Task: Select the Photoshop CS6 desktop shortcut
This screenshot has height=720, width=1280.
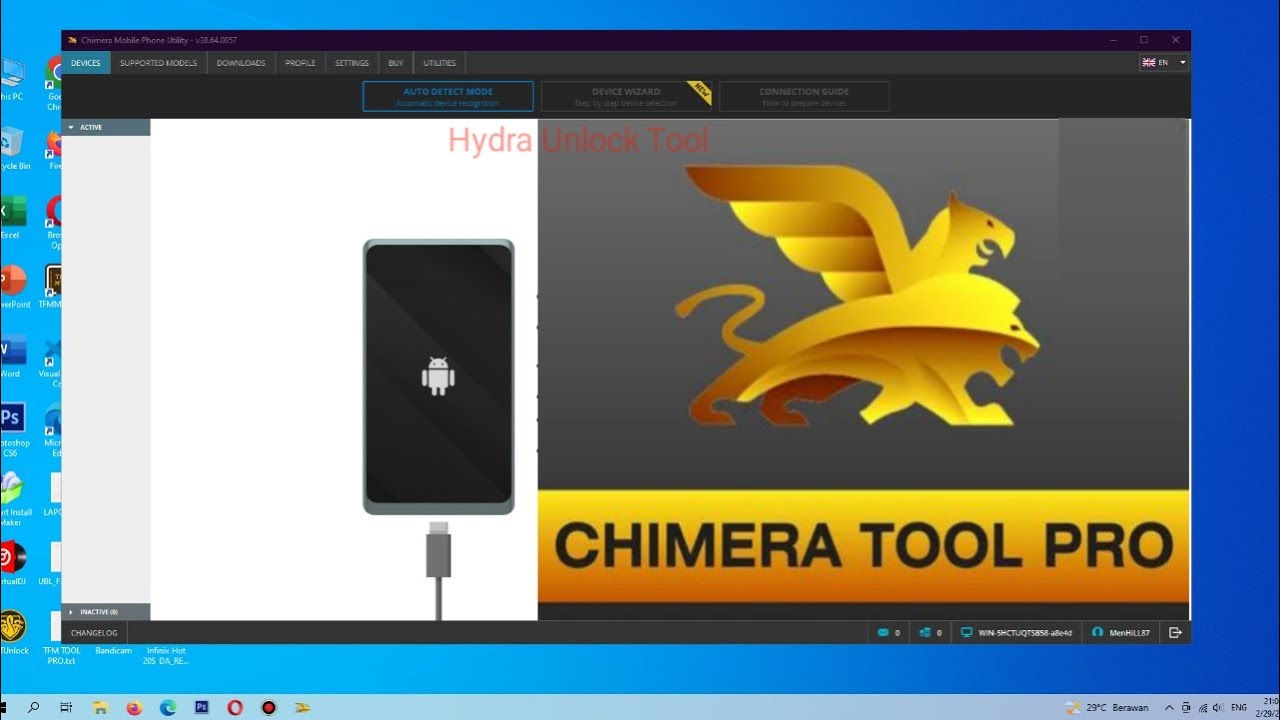Action: (x=12, y=431)
